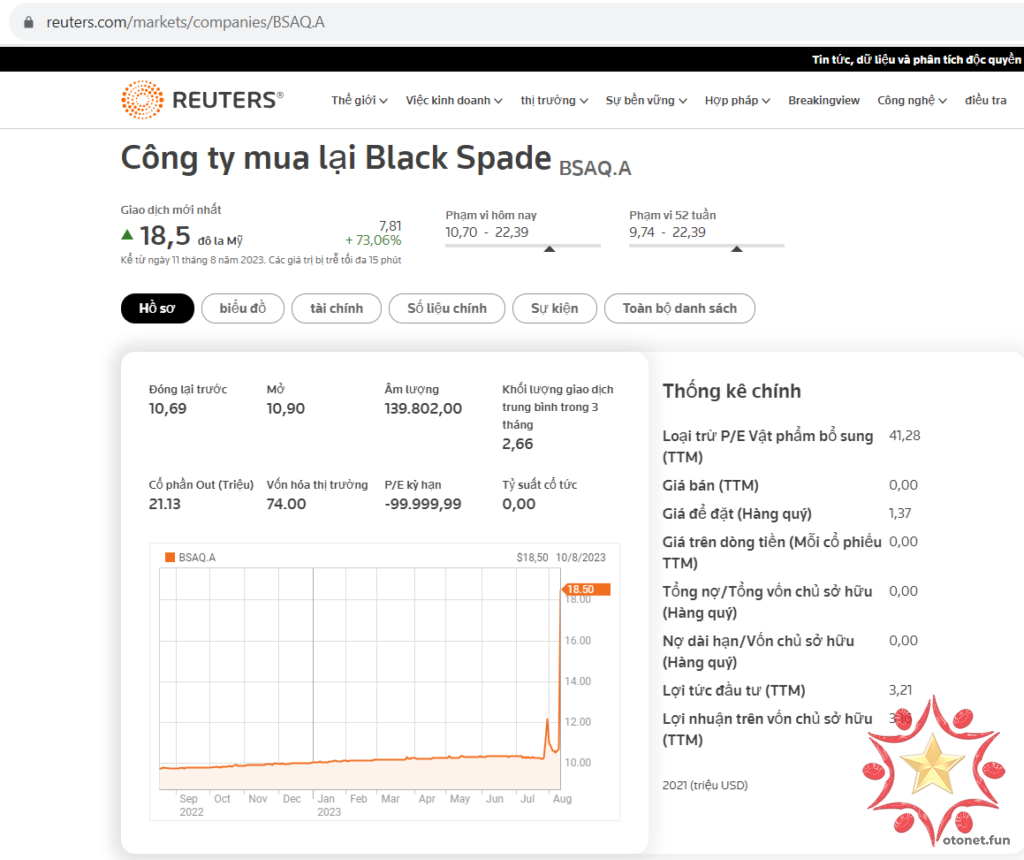
Task: Click the orange 18.50 price tag on chart
Action: click(586, 589)
